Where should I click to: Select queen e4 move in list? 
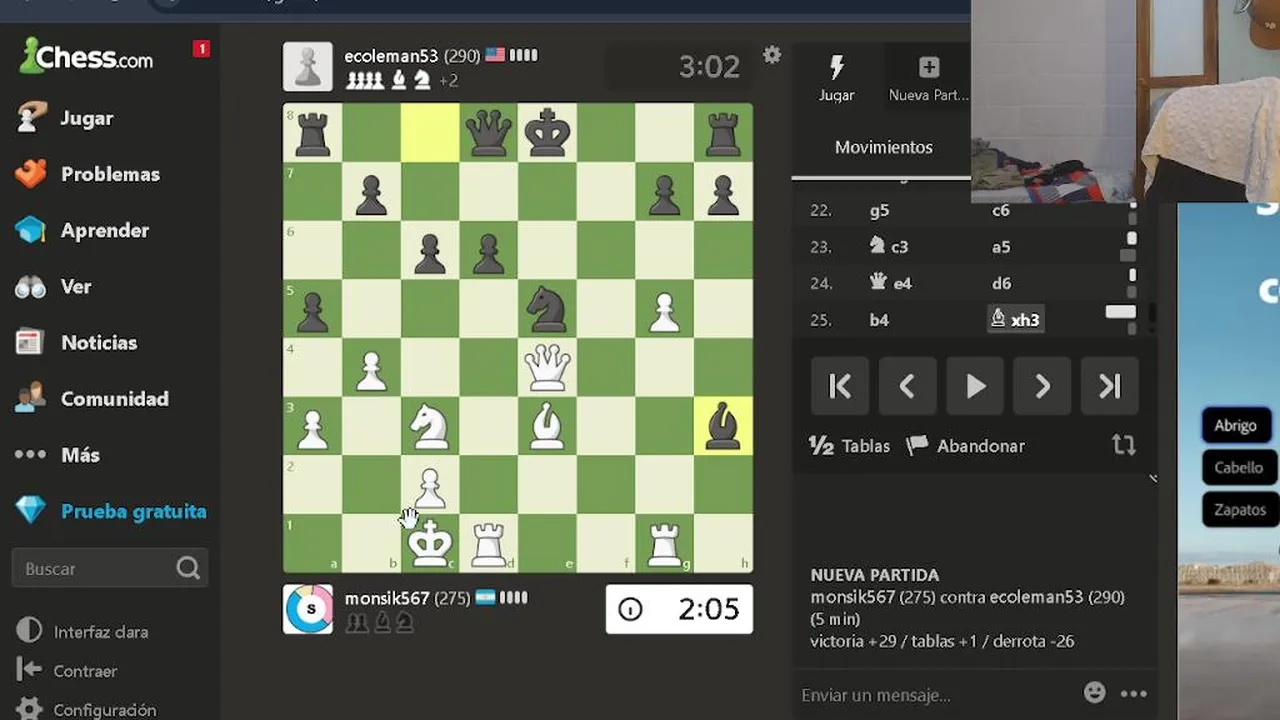[891, 283]
